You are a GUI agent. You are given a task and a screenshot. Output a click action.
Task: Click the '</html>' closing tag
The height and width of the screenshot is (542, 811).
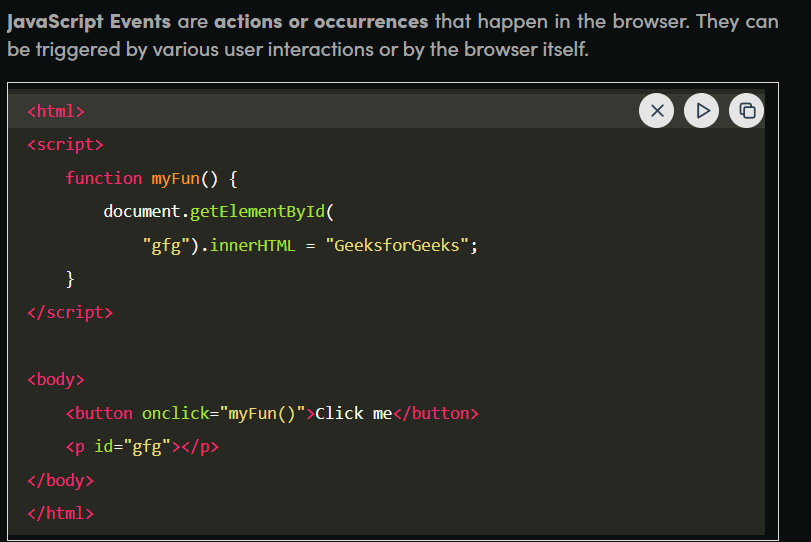coord(61,514)
